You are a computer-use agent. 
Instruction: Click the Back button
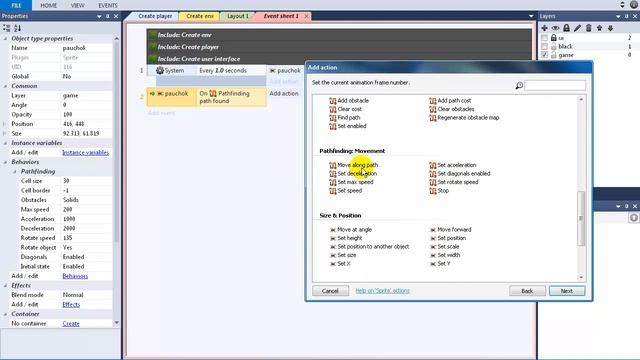pos(527,291)
